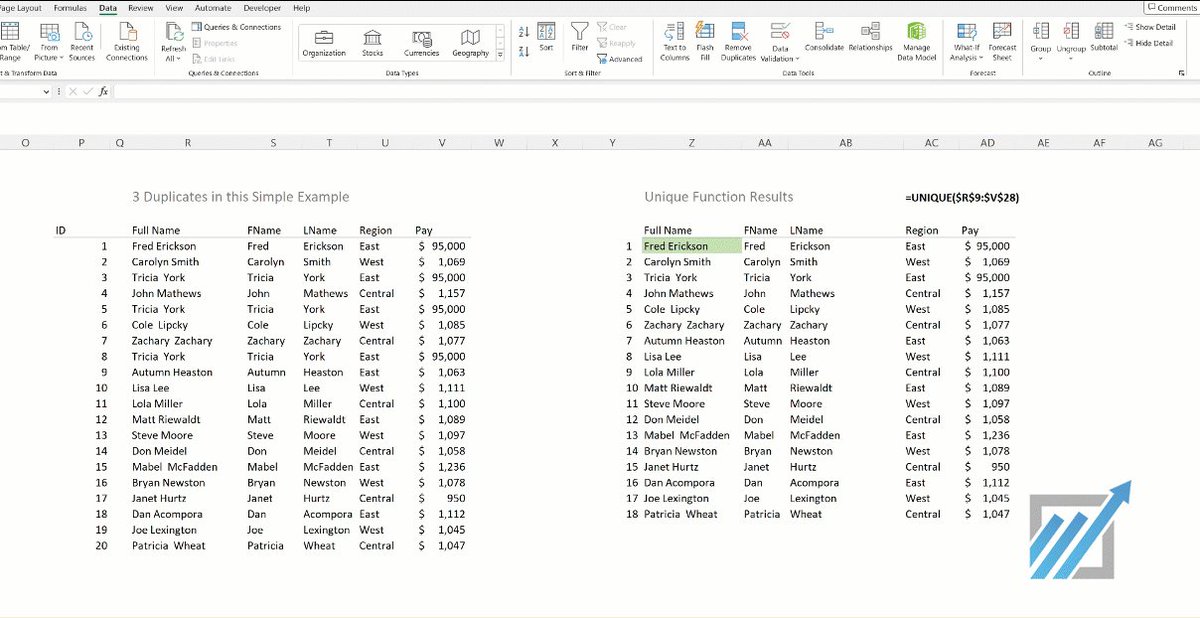Cancel formula entry X icon
Screen dimensions: 1200x618
72,91
